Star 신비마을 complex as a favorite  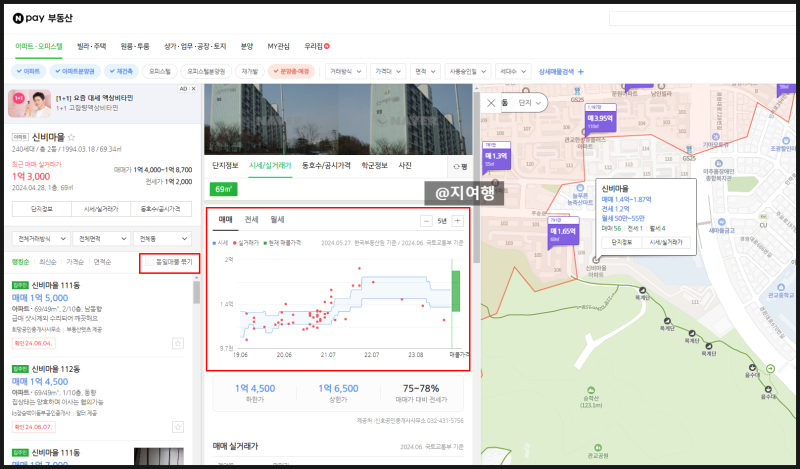coord(71,137)
